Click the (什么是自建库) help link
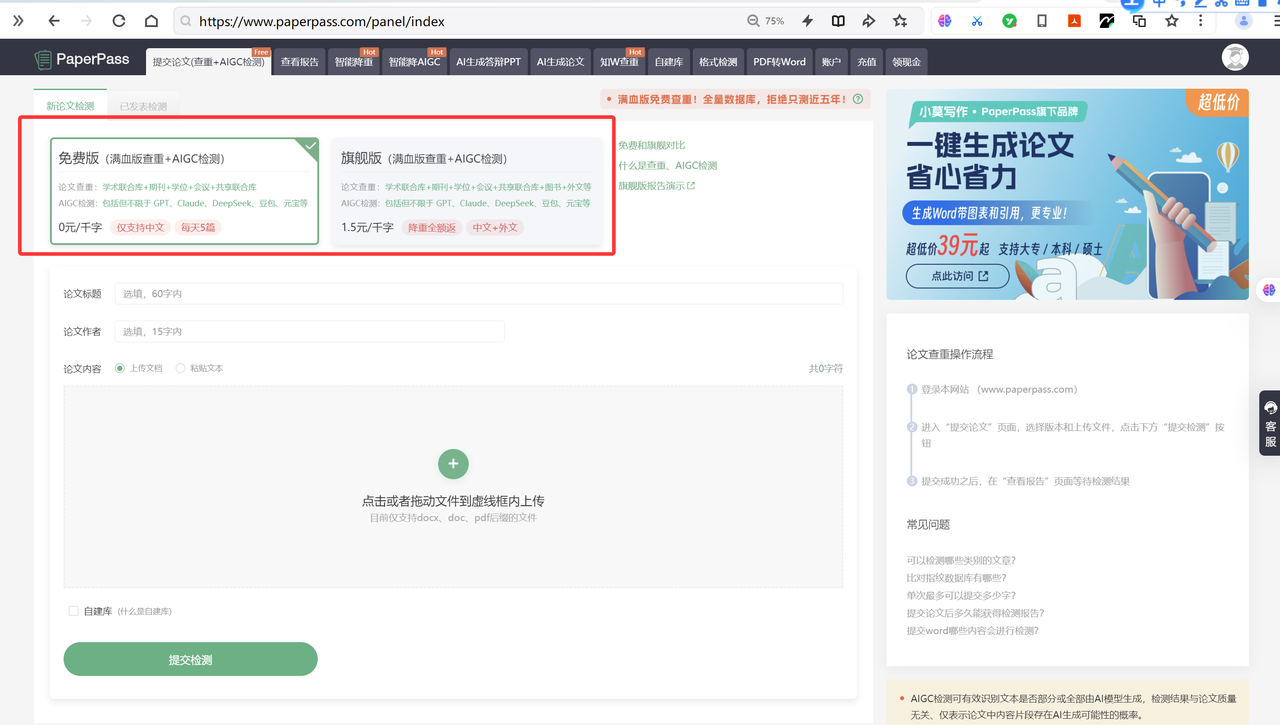This screenshot has height=725, width=1280. (144, 611)
